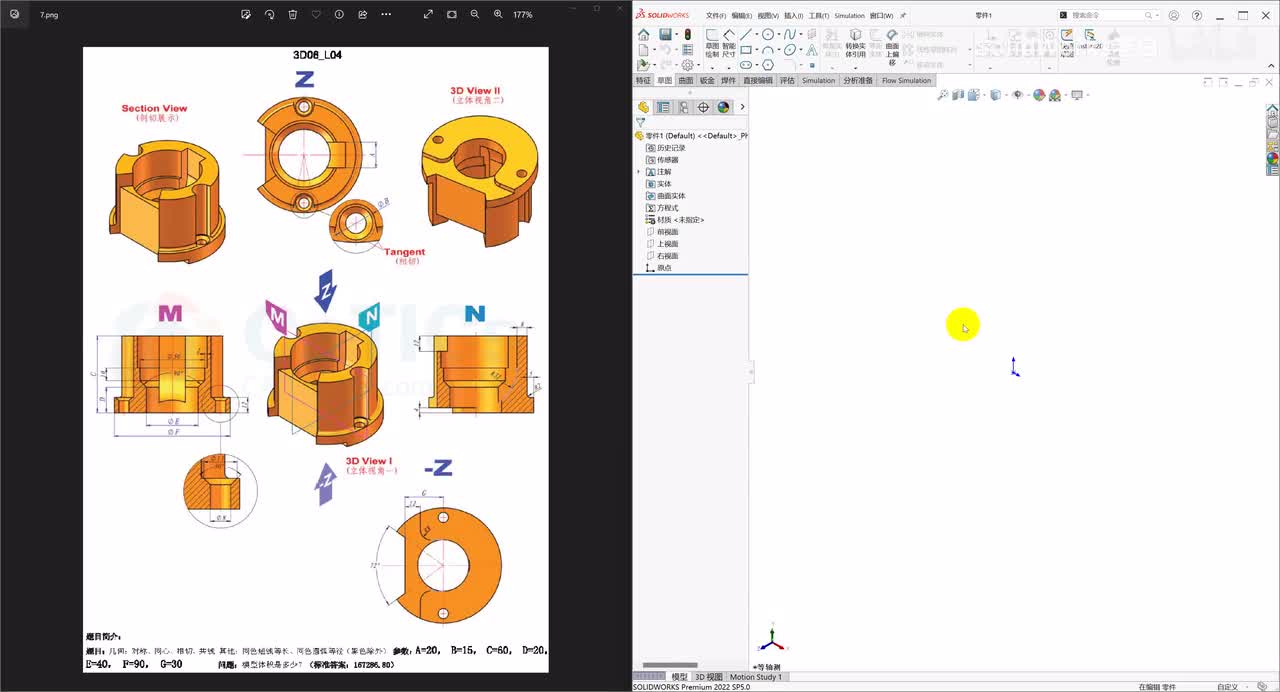Screen dimensions: 1280x692
Task: Zoom in in Photos viewer
Action: [498, 15]
